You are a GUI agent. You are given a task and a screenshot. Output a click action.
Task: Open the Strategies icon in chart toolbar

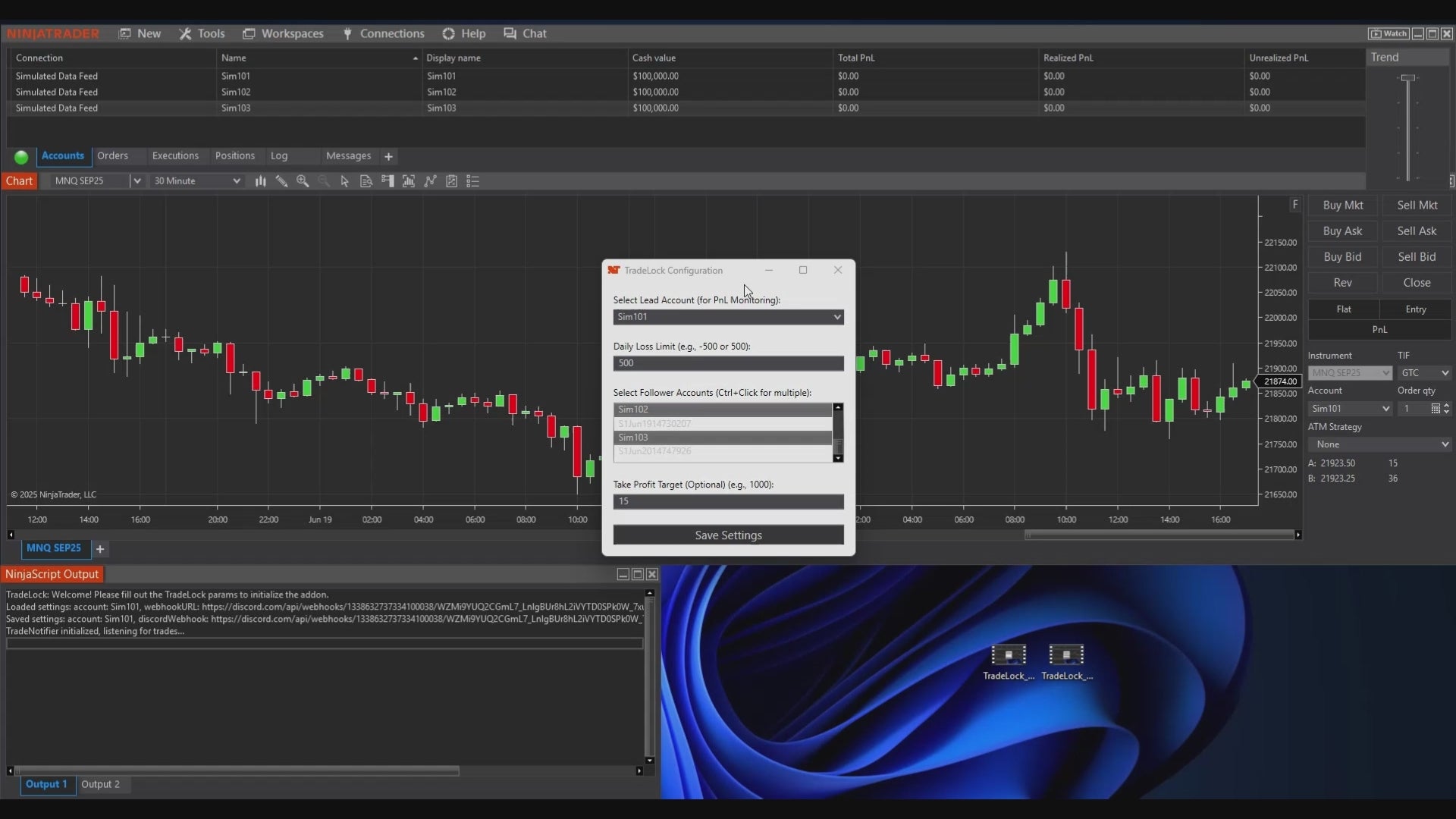click(x=451, y=181)
